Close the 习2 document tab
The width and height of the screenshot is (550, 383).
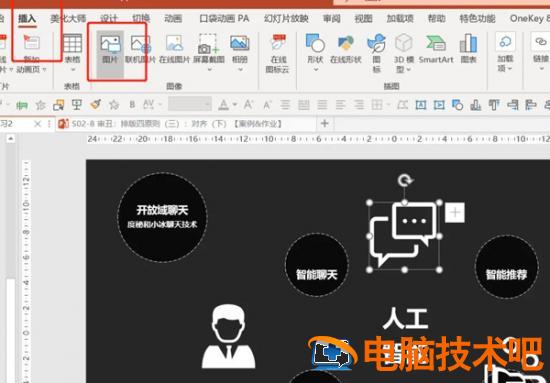37,124
